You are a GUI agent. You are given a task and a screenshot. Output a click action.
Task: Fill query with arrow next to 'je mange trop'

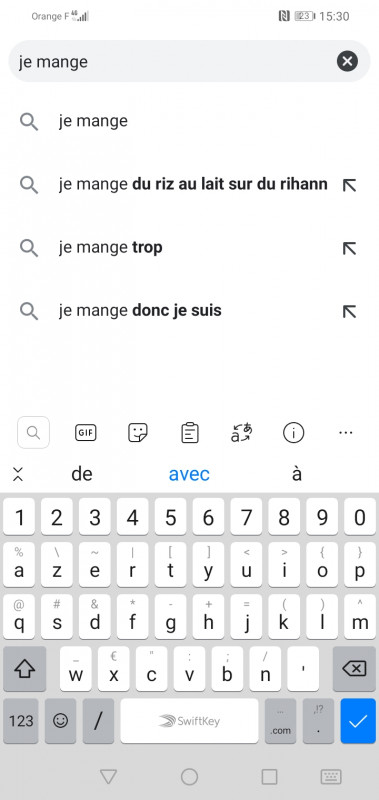pos(349,248)
